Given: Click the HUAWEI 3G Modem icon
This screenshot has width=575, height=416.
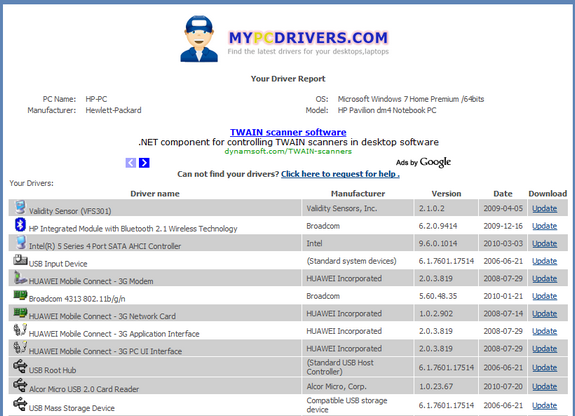Looking at the screenshot, I should point(20,277).
